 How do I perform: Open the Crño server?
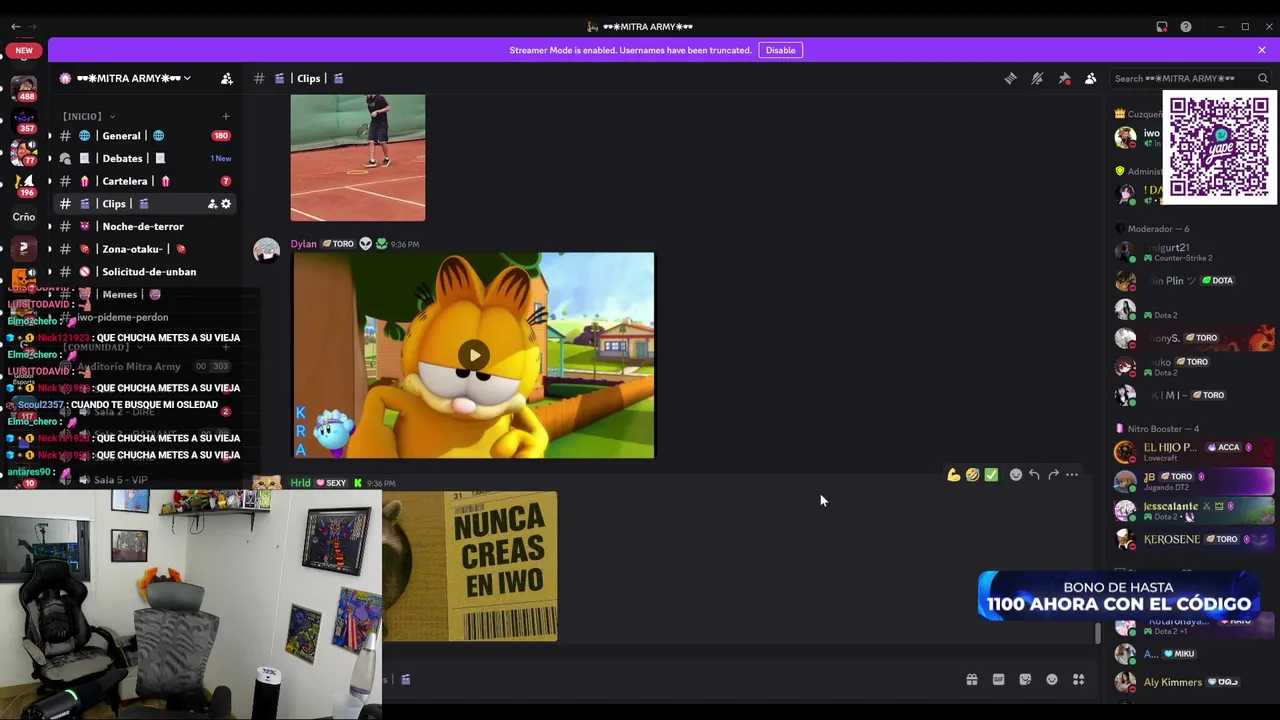(24, 216)
